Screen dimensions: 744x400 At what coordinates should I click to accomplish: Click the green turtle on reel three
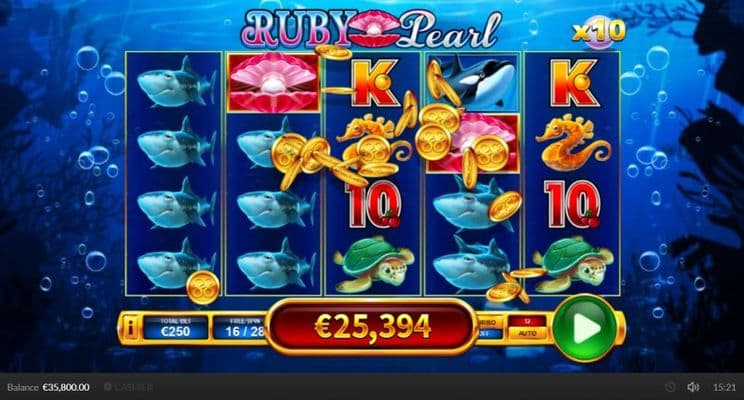click(x=373, y=264)
